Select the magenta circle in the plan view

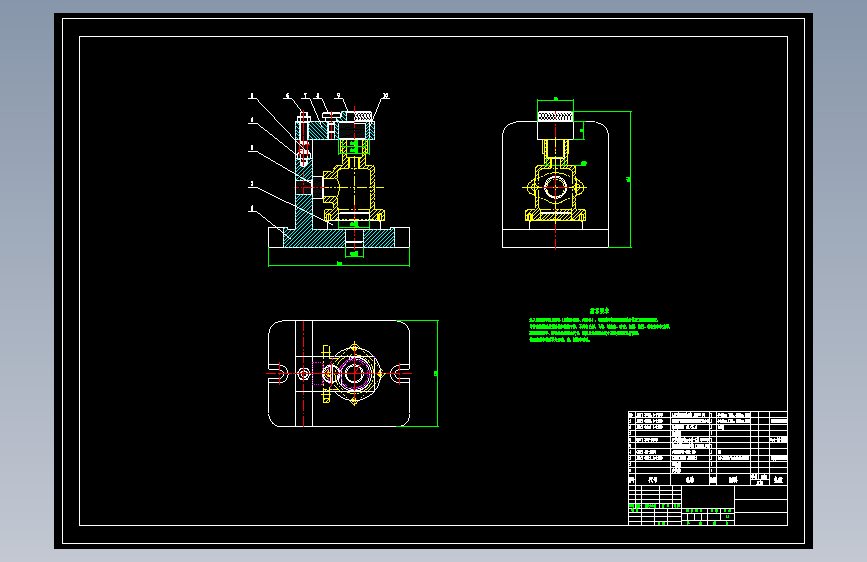[x=354, y=374]
